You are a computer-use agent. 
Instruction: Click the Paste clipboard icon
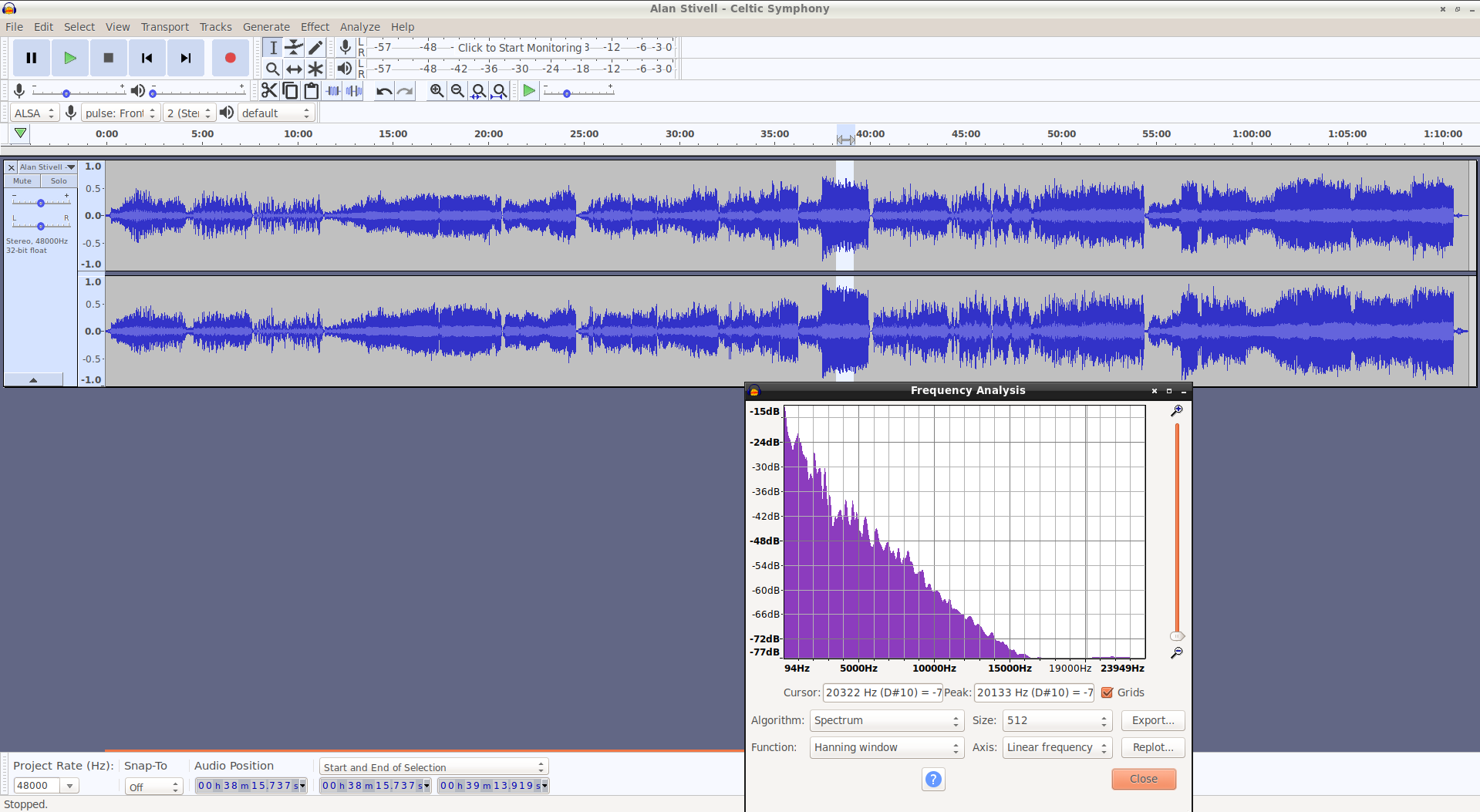[x=312, y=91]
